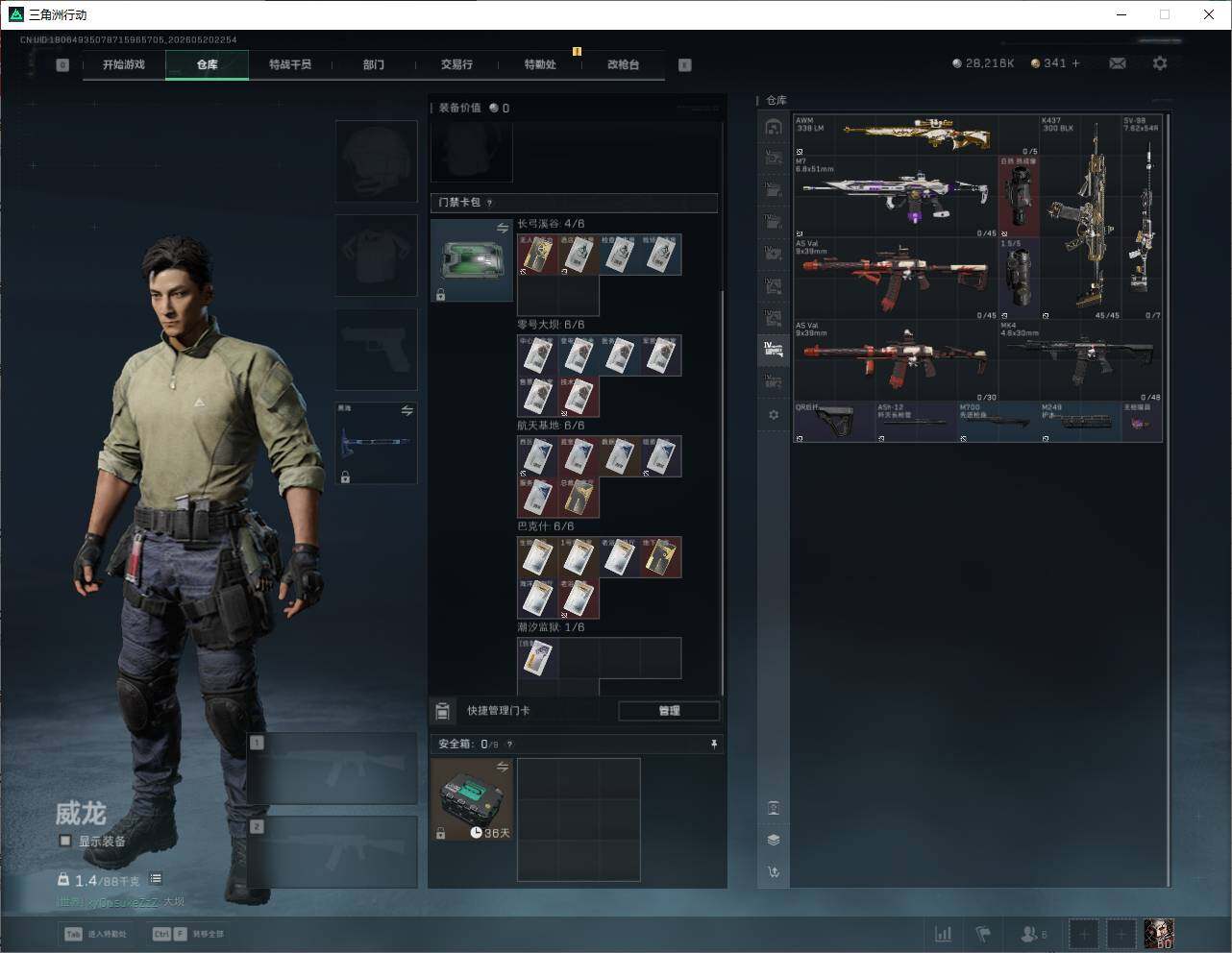Select the AS Val with 0/30 ammo
1232x953 pixels.
[x=896, y=360]
